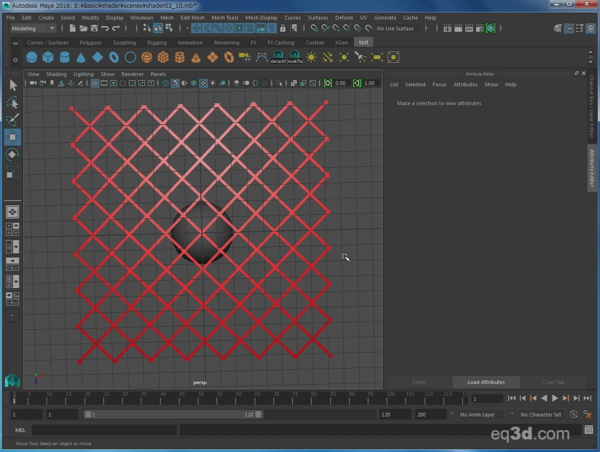
Task: Click the polygon torus shelf icon
Action: tap(114, 58)
